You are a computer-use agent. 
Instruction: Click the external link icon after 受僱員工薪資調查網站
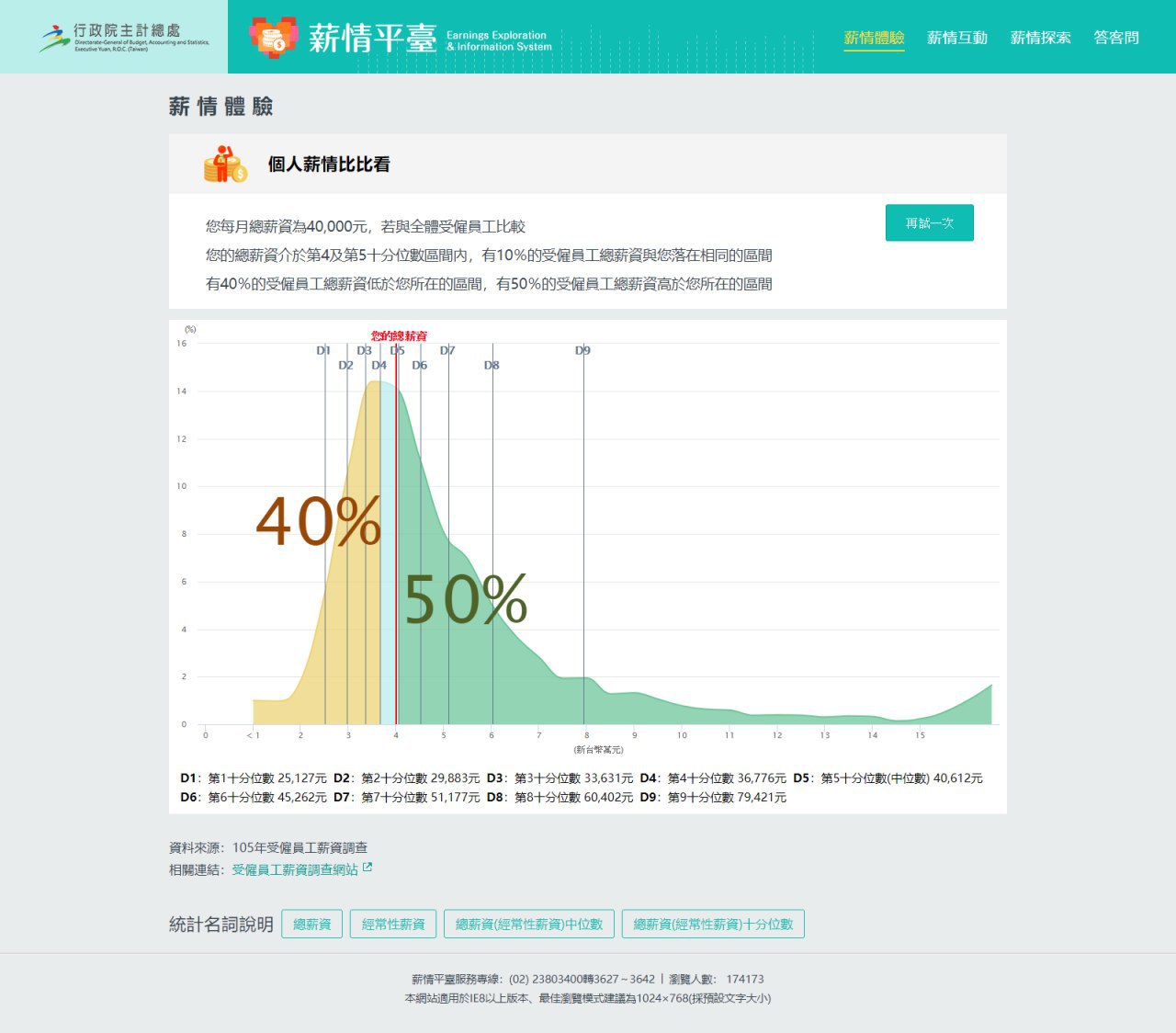click(367, 868)
